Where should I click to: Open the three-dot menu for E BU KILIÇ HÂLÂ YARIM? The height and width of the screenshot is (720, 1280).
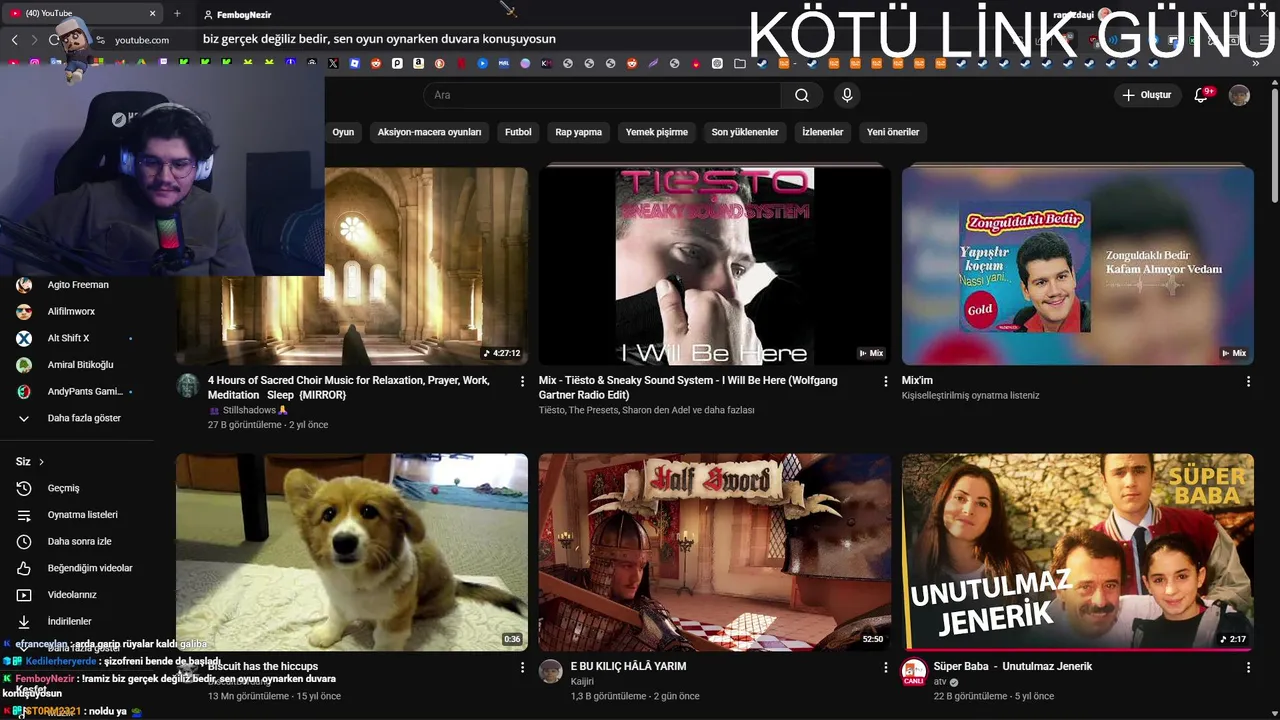(885, 667)
